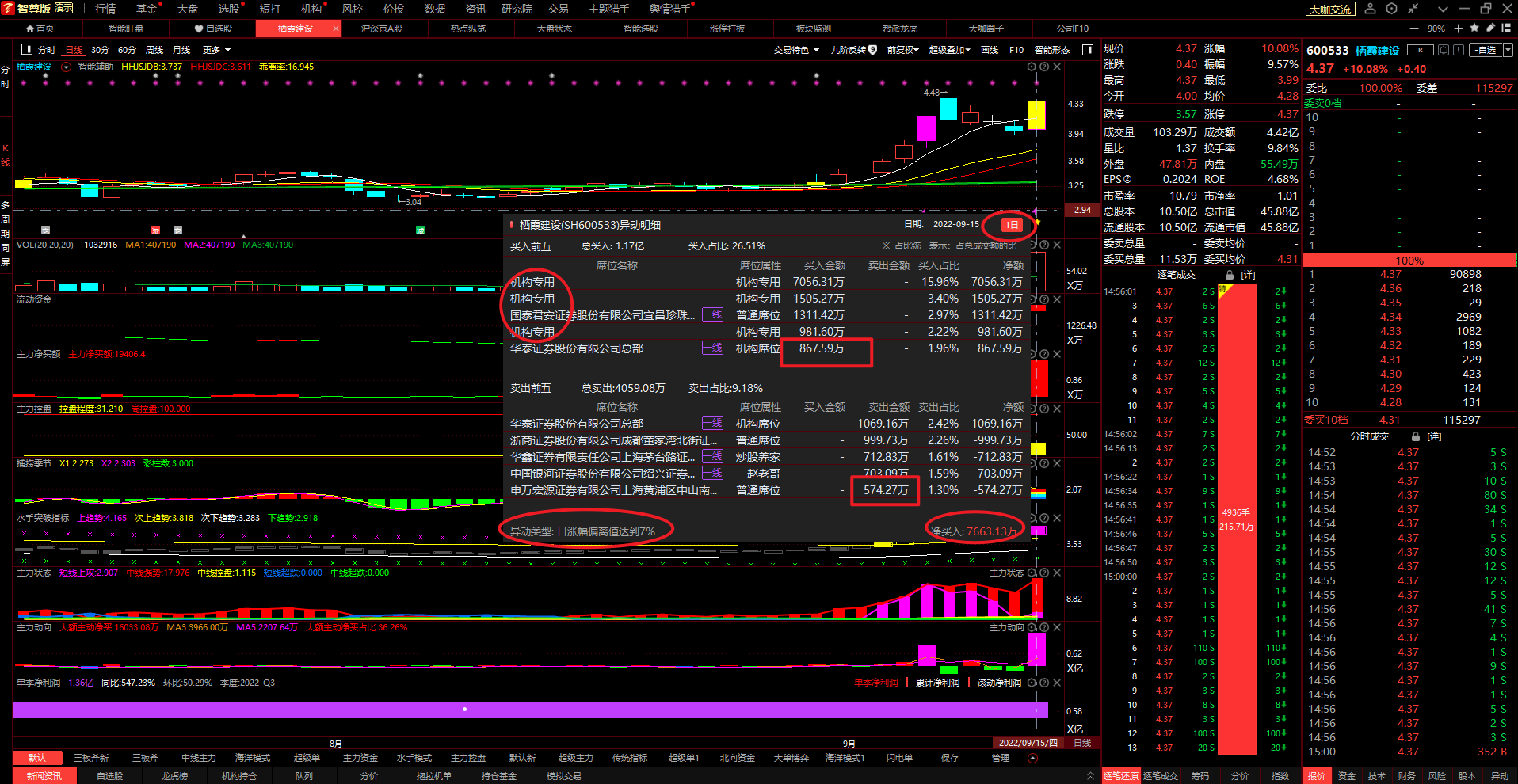Switch to the 公司F10 tab
This screenshot has width=1518, height=784.
(x=1073, y=29)
